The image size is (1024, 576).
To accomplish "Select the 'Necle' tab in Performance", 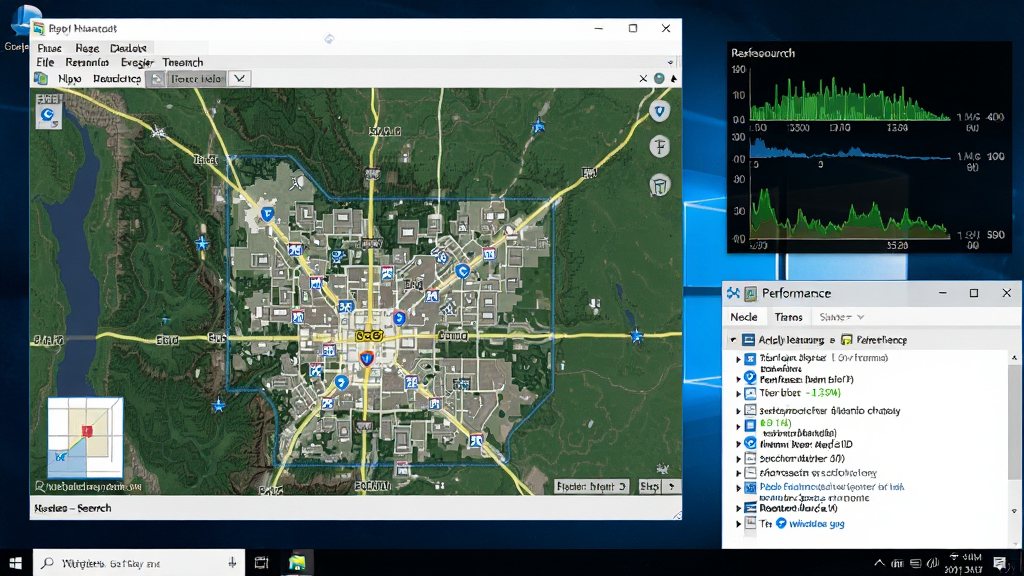I will click(x=744, y=317).
